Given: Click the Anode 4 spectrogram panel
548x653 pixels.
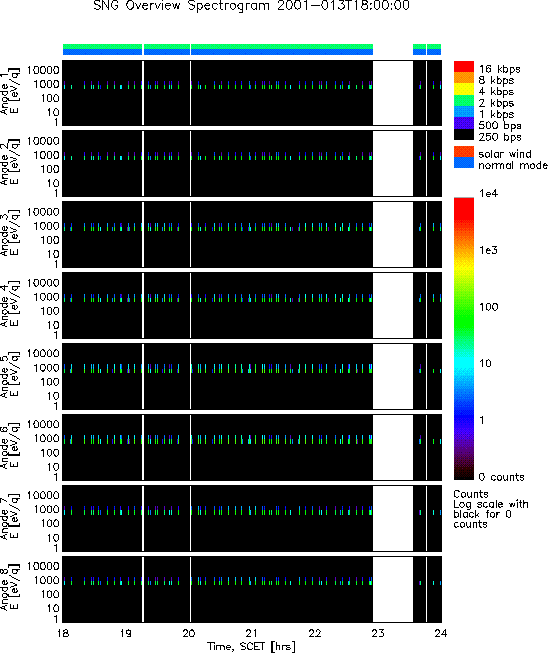Looking at the screenshot, I should 252,305.
